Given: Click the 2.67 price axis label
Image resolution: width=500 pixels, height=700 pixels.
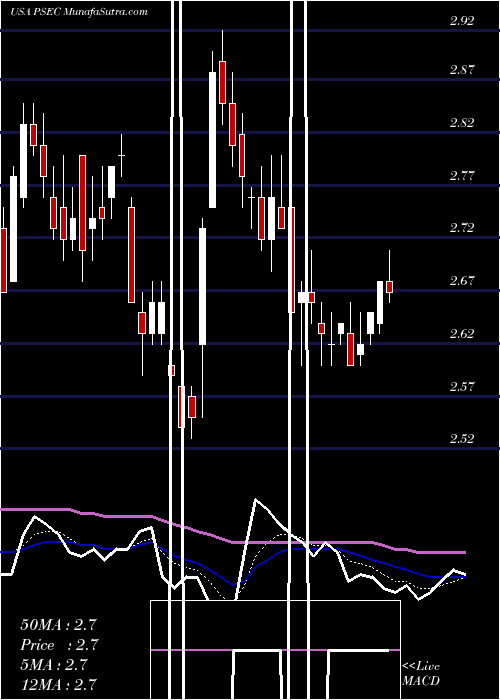Looking at the screenshot, I should [462, 281].
